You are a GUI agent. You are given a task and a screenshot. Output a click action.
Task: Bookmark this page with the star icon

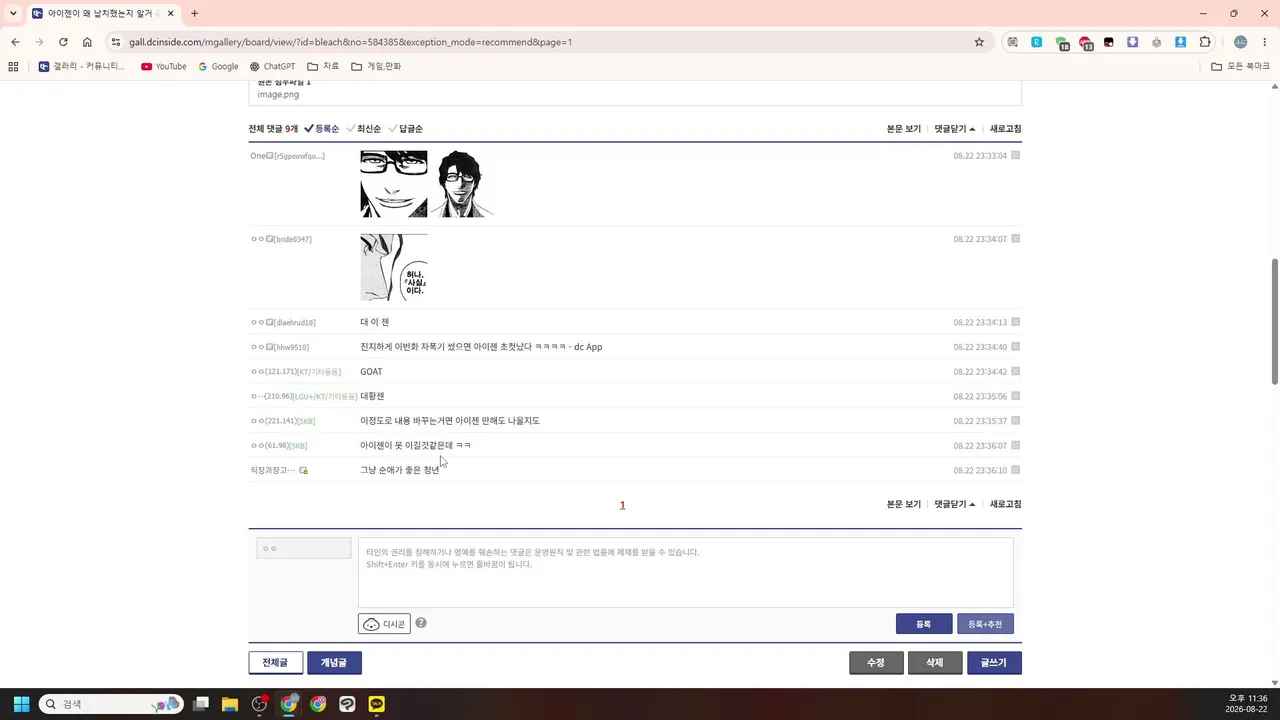tap(979, 42)
